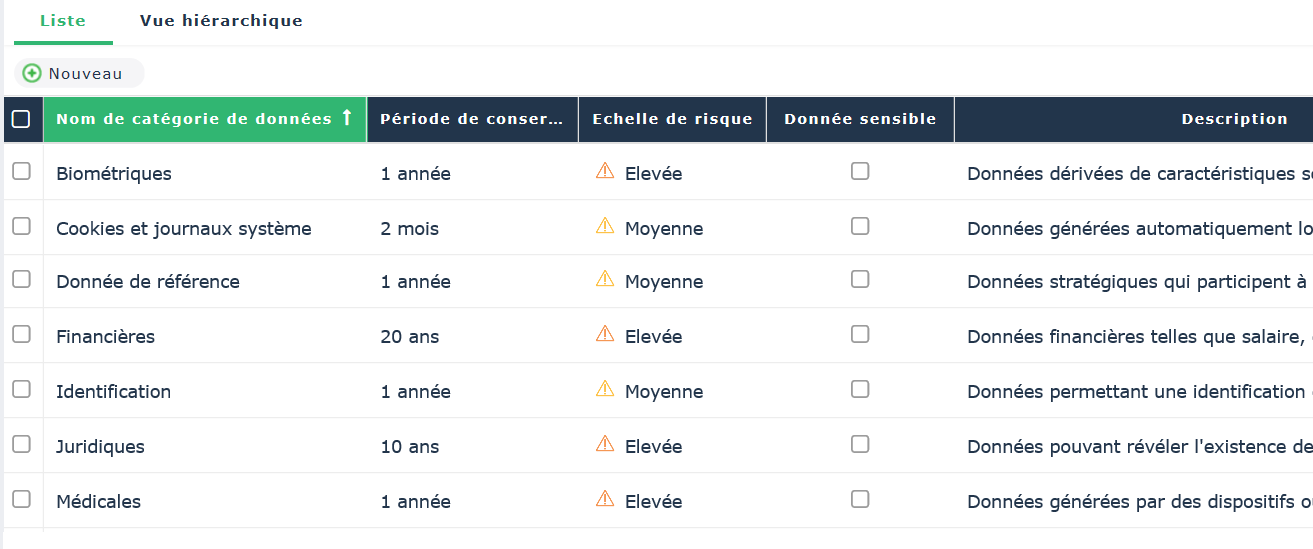Viewport: 1313px width, 549px height.
Task: Switch to the Vue hiérarchique tab
Action: 221,21
